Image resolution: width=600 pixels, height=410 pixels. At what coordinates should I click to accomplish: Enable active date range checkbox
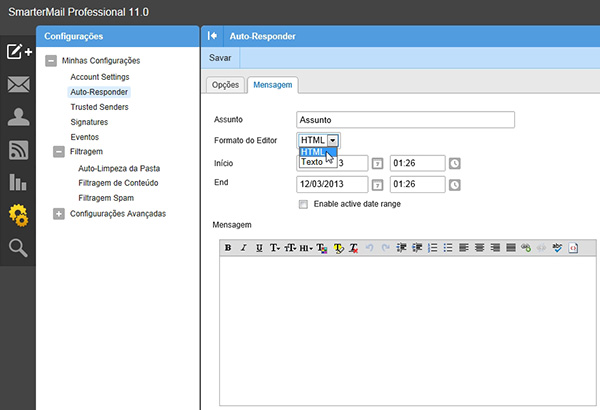coord(303,204)
